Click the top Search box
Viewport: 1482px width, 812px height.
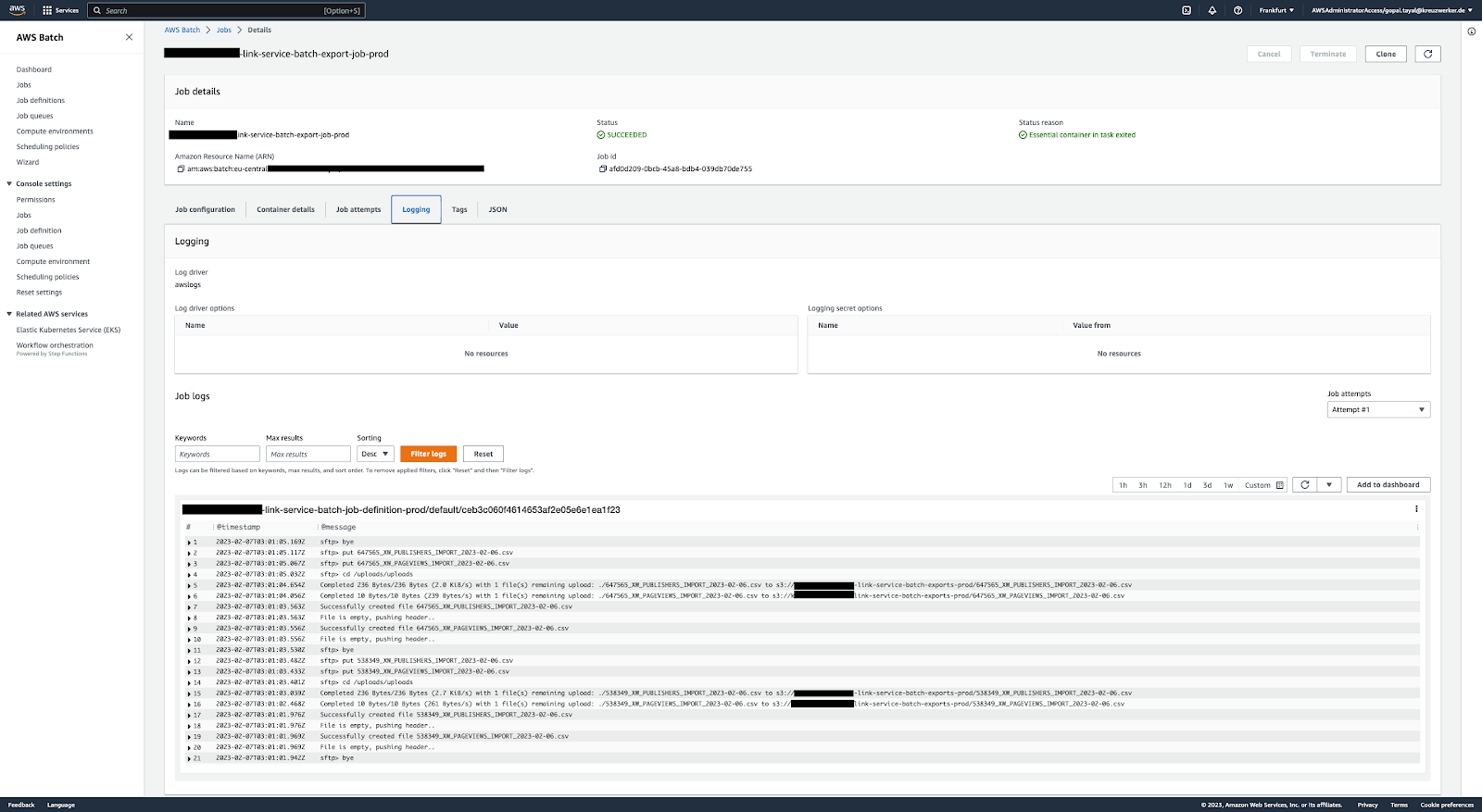pos(226,10)
